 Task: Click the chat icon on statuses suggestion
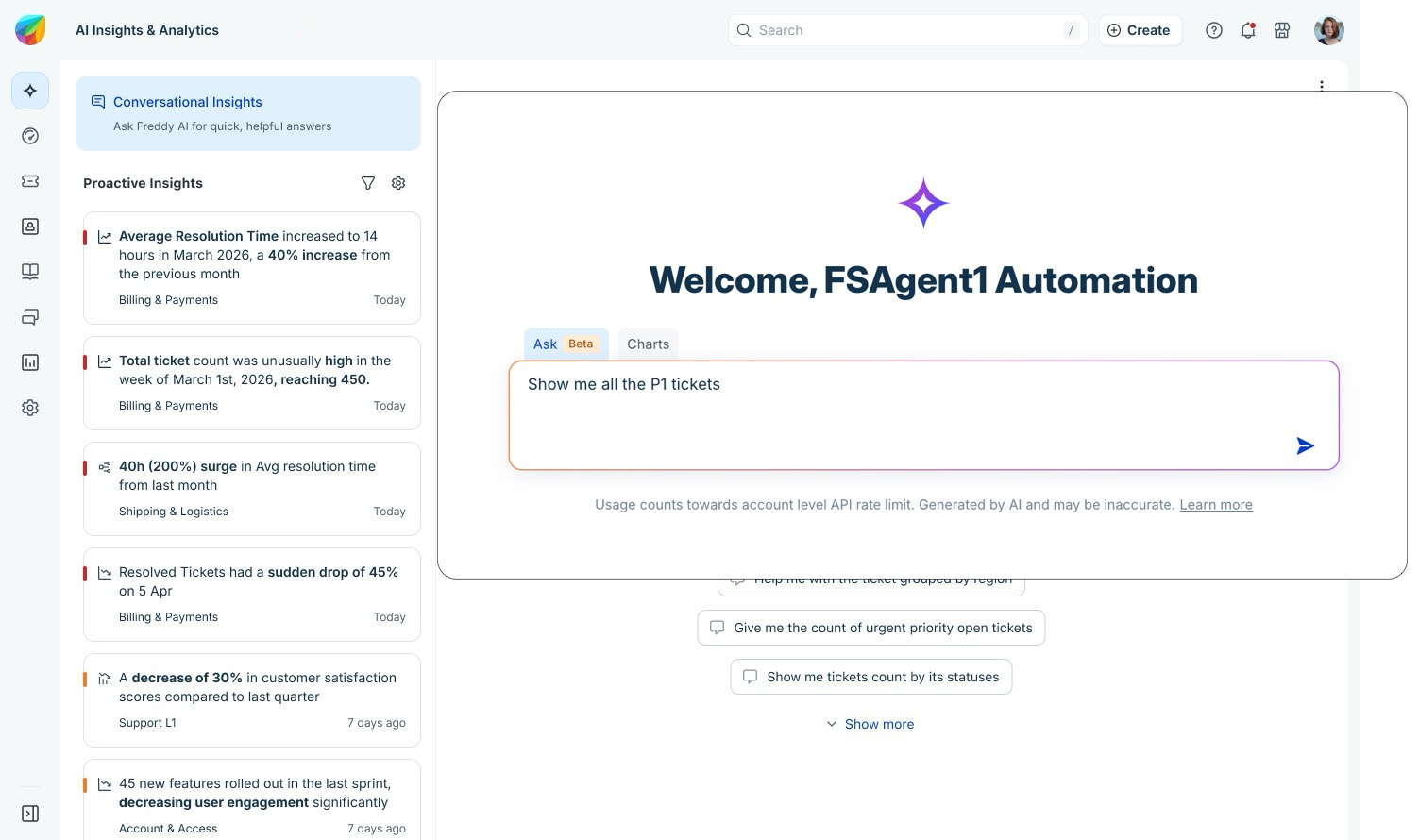(751, 677)
